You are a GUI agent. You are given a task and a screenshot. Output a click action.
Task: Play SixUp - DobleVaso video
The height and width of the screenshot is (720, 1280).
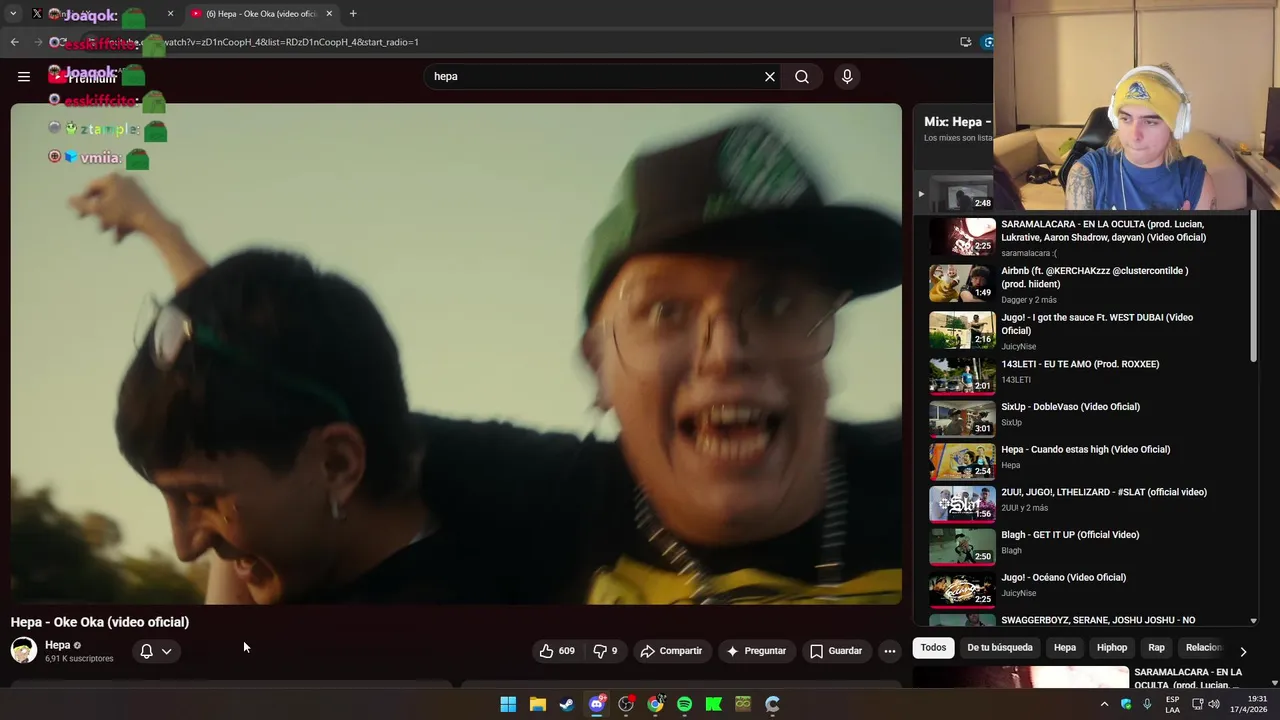(1085, 417)
